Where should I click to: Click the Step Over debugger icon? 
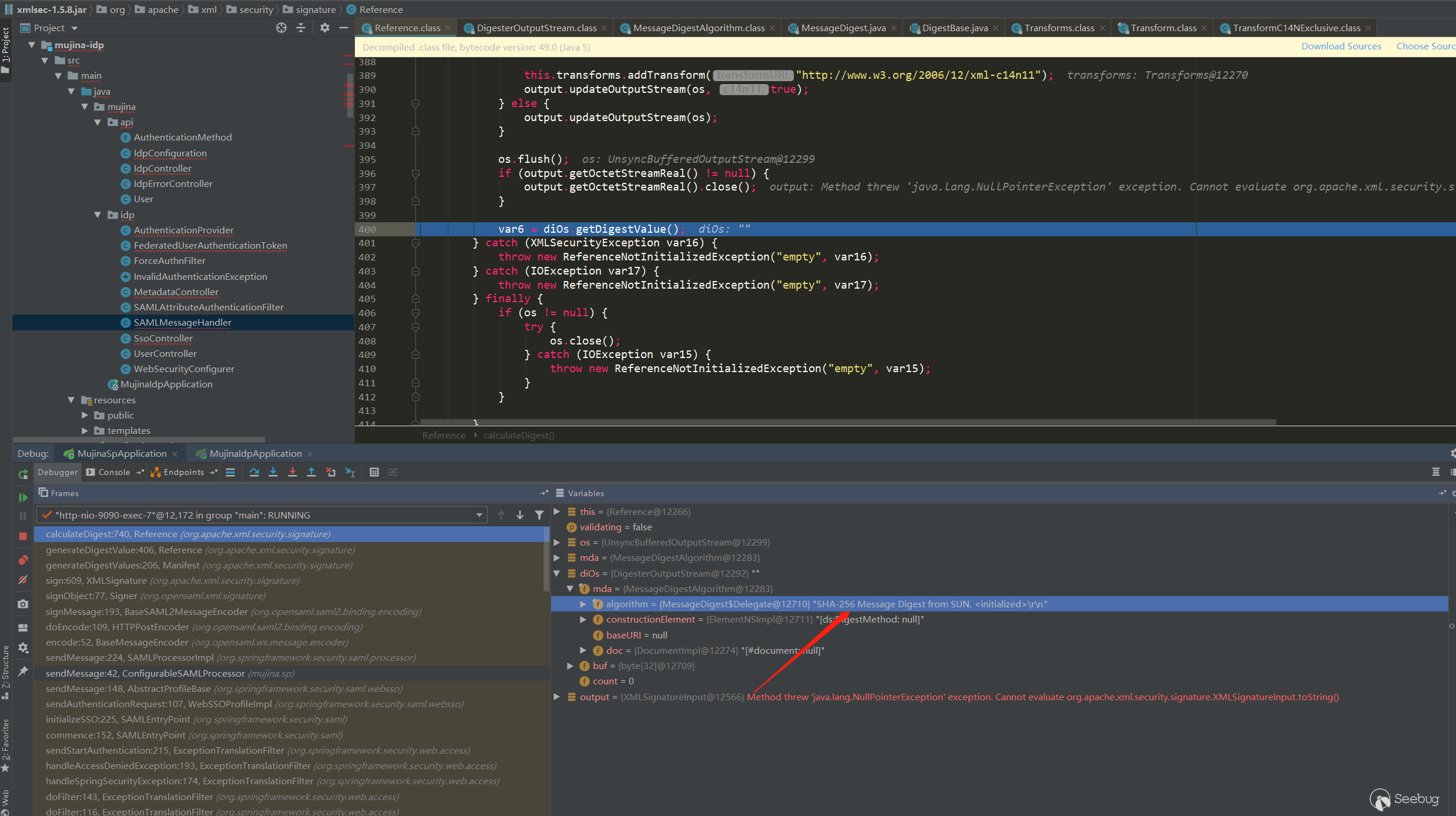(254, 472)
